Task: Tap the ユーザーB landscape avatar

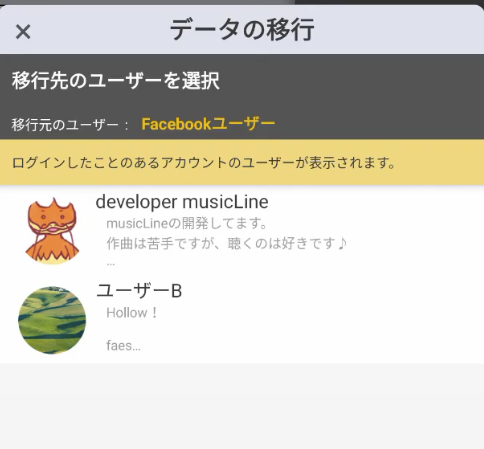Action: pyautogui.click(x=52, y=320)
